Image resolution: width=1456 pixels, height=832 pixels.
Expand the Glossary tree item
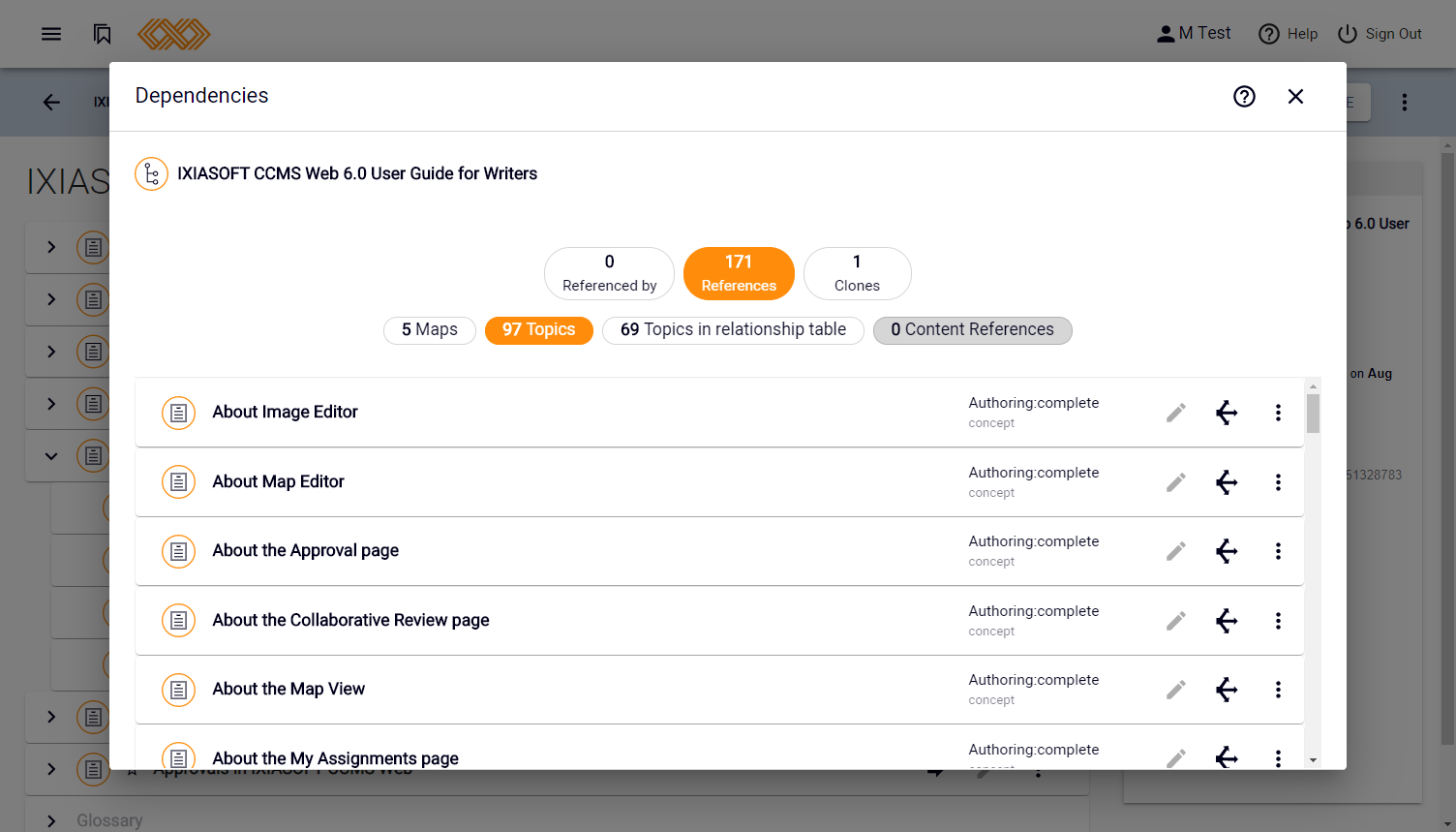click(51, 821)
